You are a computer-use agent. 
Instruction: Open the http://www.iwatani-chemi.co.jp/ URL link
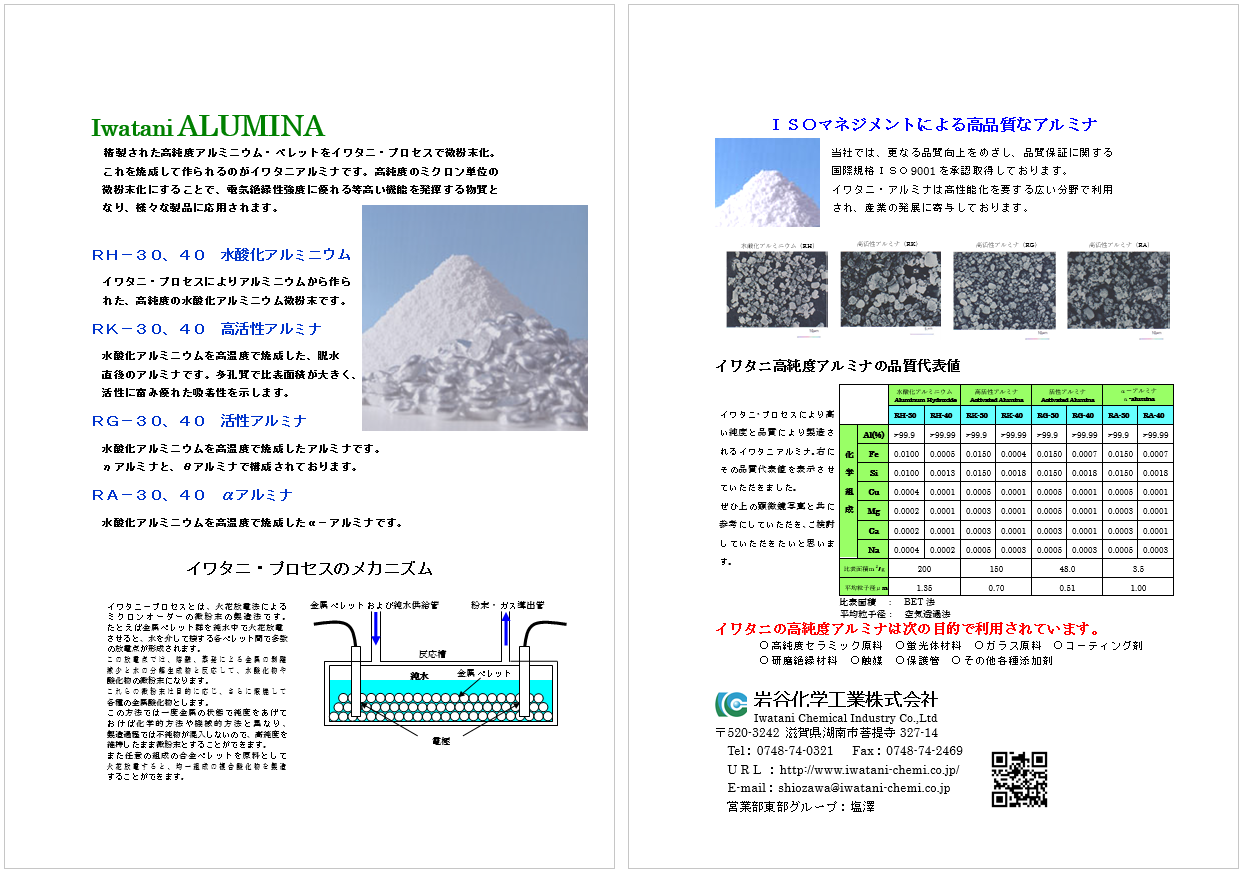click(x=869, y=770)
